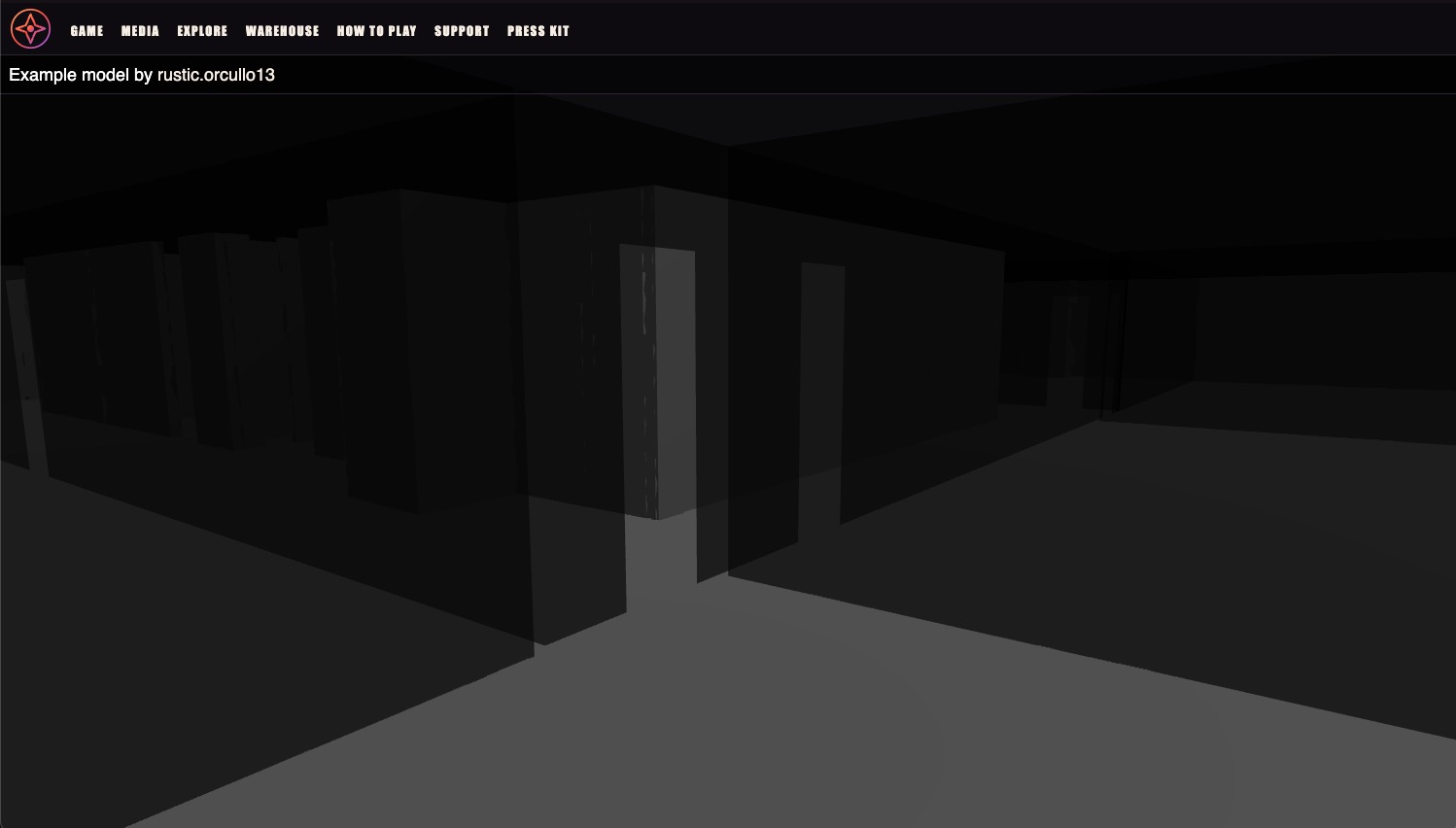Open the PRESS KIT link

pyautogui.click(x=538, y=31)
